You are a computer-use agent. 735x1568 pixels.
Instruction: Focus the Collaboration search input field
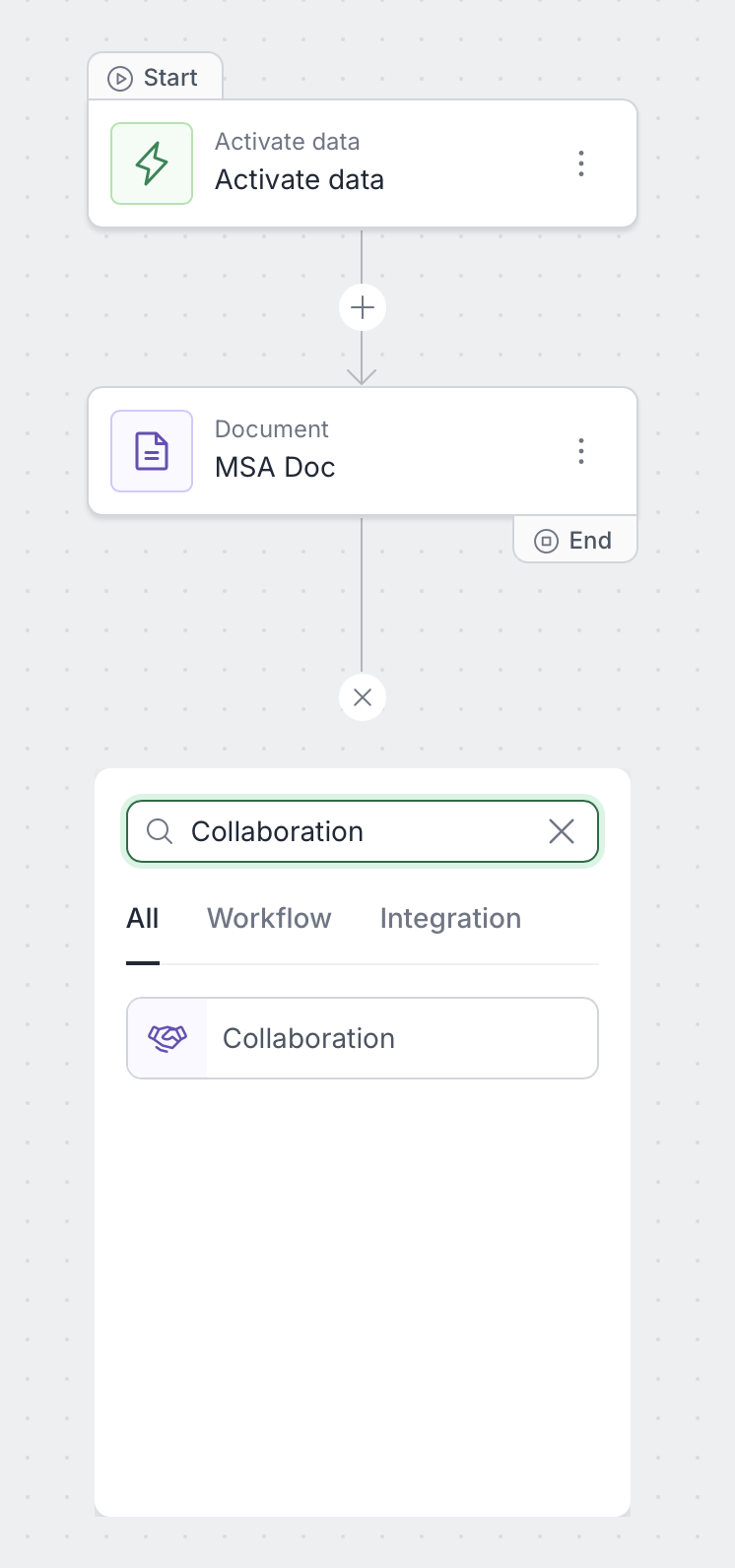tap(355, 831)
